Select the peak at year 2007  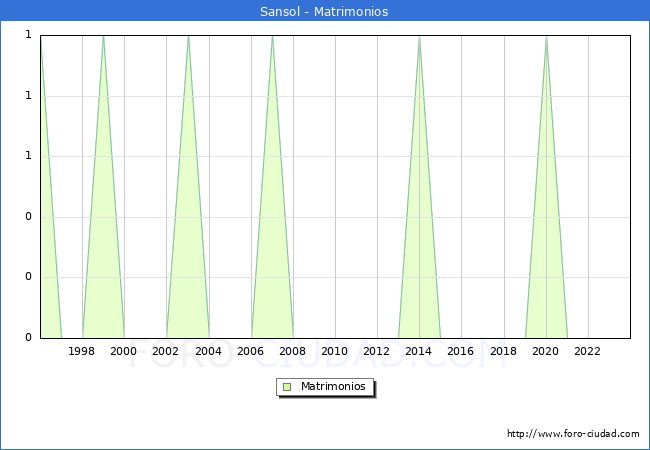272,37
